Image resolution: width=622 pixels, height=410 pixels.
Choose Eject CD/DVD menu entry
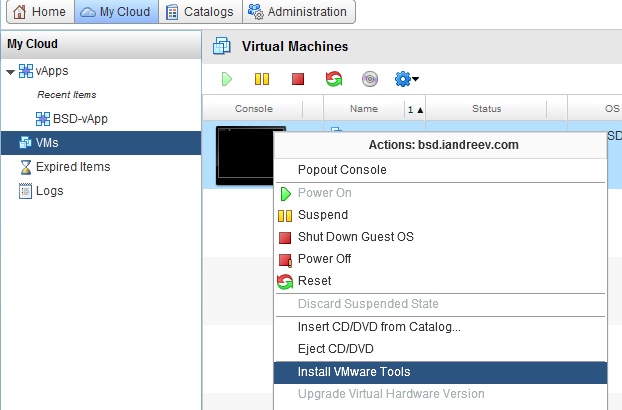point(440,349)
